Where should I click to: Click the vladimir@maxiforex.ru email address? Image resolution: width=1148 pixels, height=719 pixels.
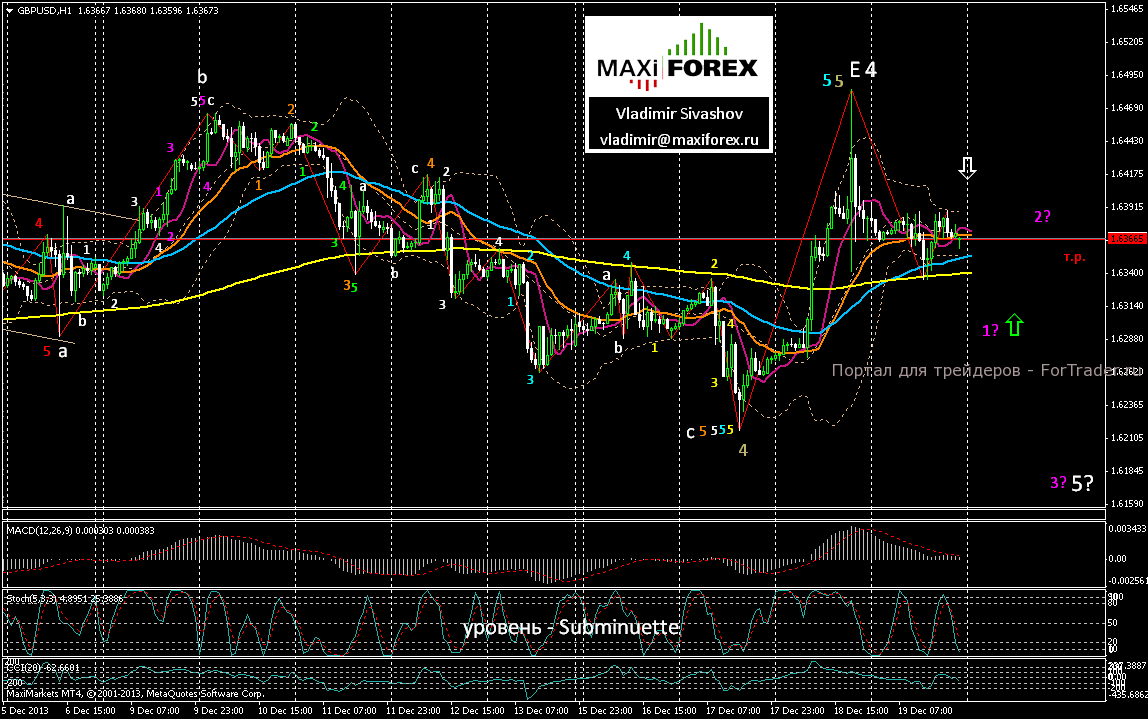679,139
